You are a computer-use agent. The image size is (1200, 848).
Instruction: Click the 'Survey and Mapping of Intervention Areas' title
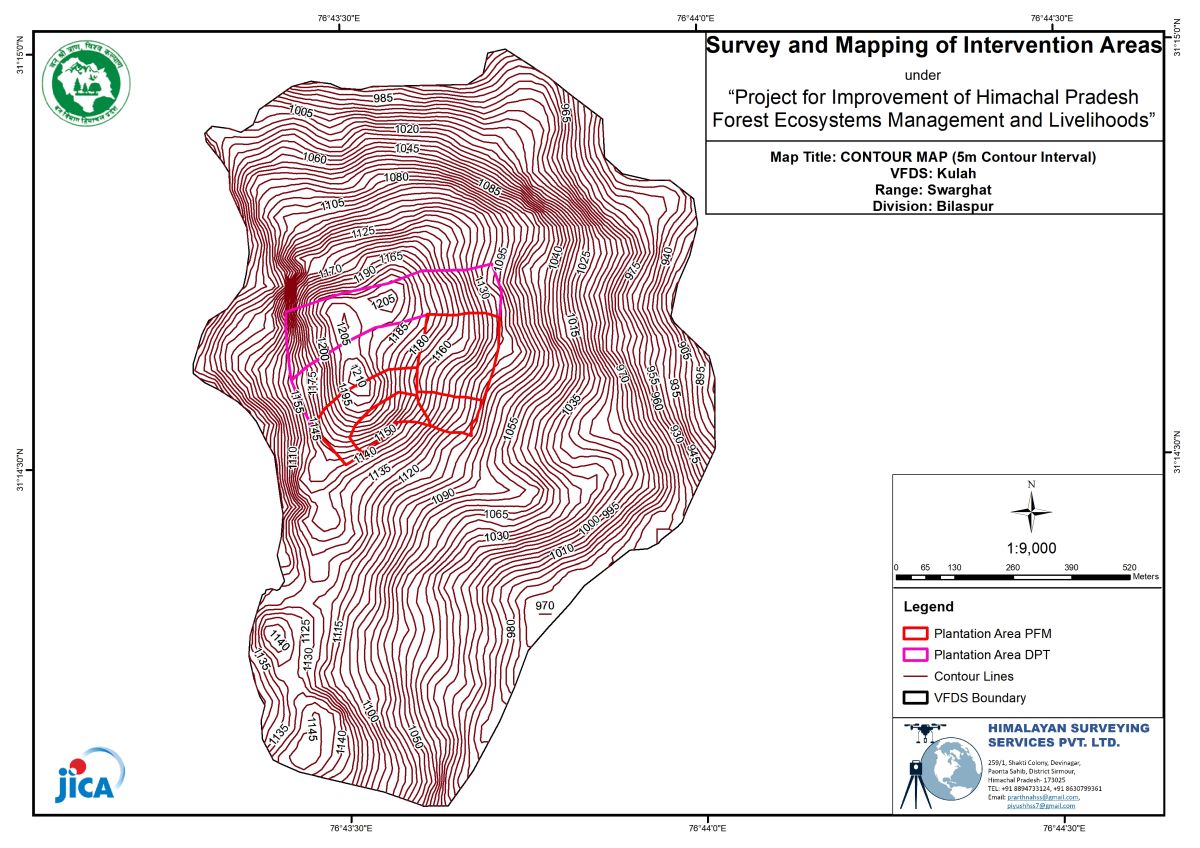click(934, 46)
